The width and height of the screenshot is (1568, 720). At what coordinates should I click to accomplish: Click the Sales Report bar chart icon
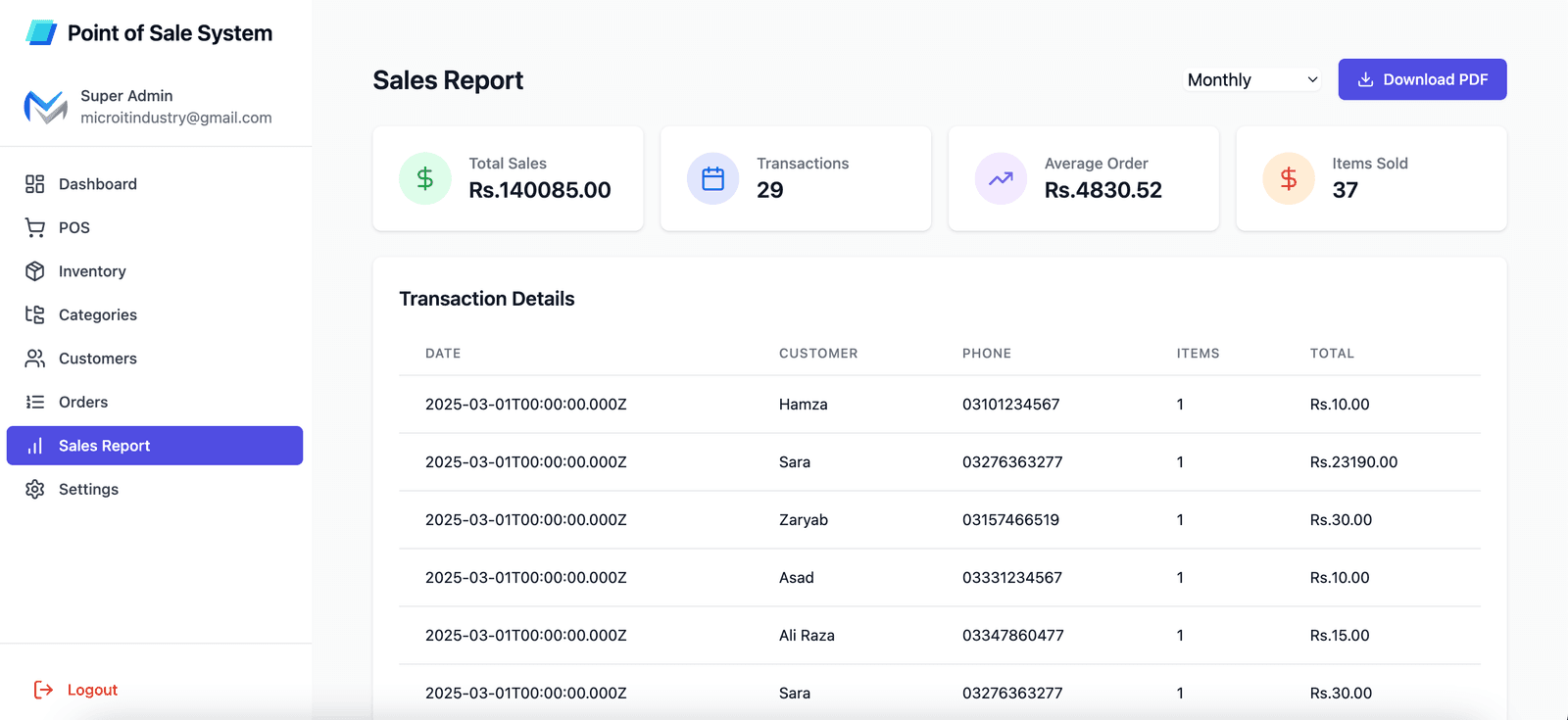(35, 446)
